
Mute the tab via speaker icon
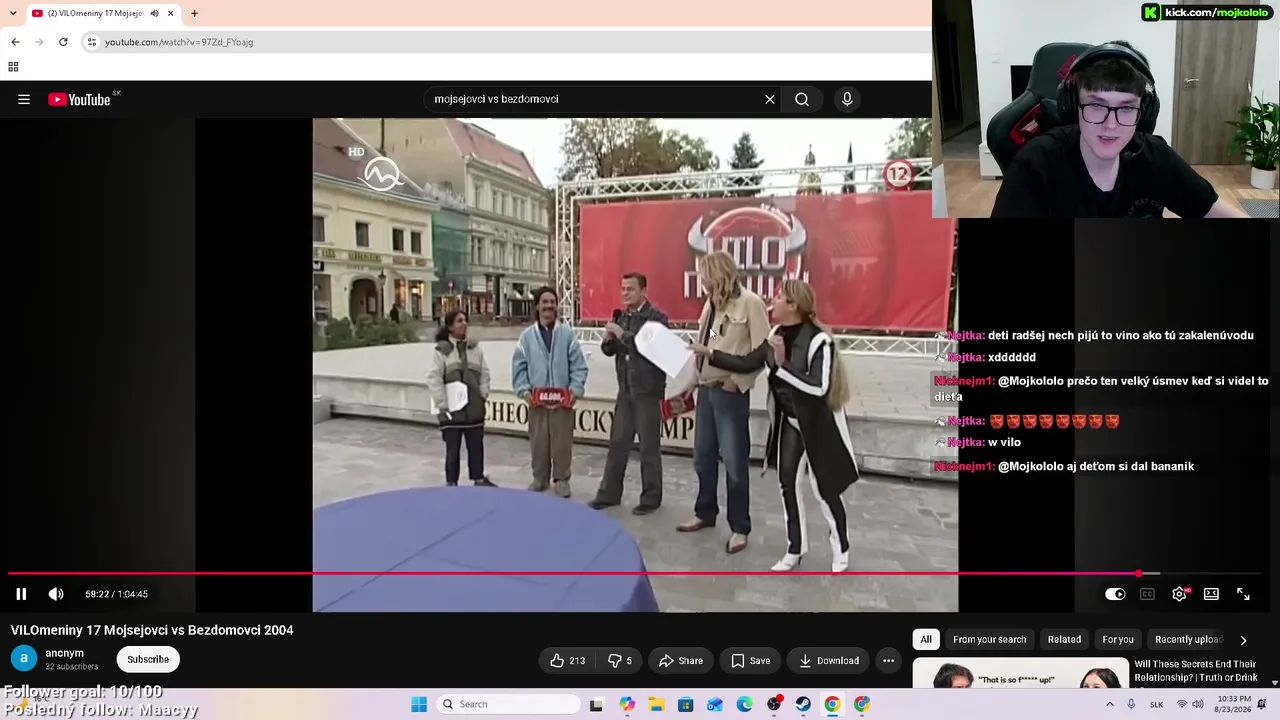click(x=154, y=13)
